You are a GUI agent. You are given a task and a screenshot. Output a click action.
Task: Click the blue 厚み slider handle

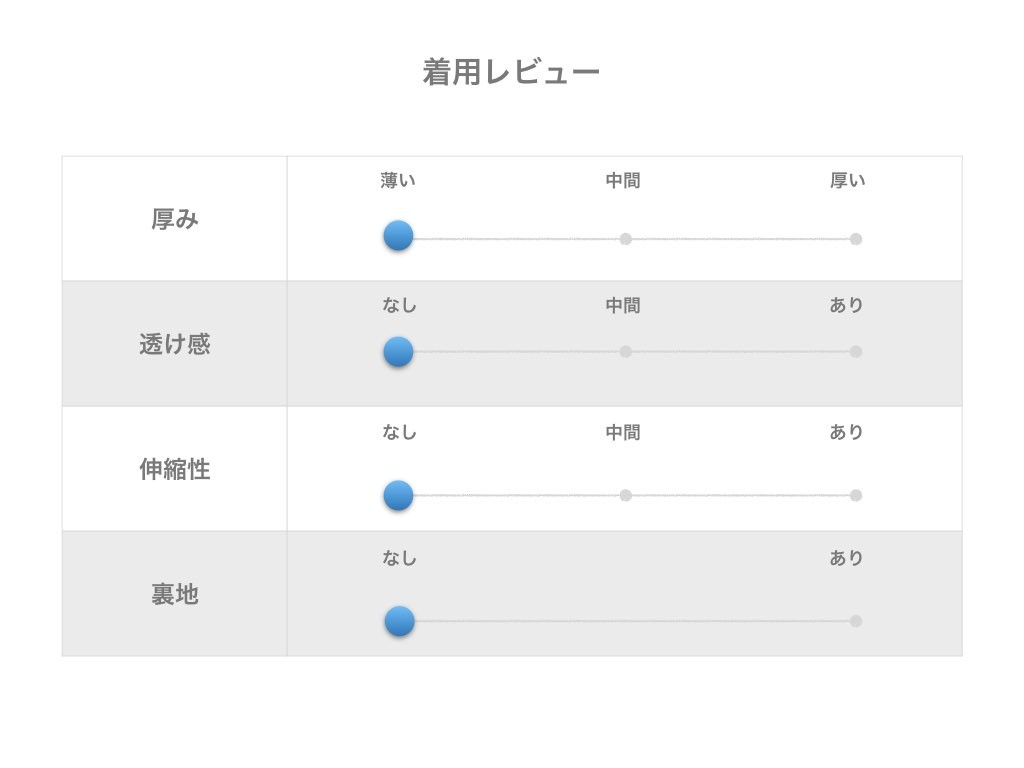point(398,236)
